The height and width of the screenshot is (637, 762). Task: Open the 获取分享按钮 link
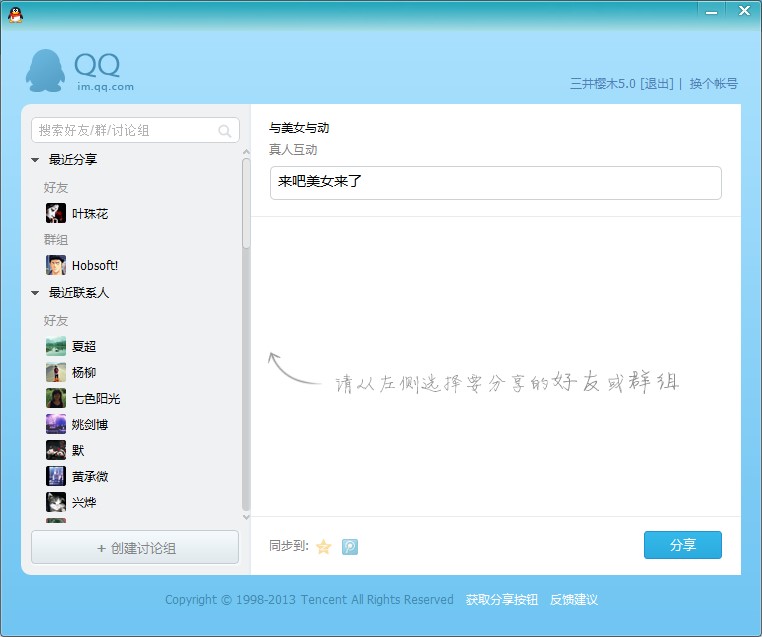(501, 600)
